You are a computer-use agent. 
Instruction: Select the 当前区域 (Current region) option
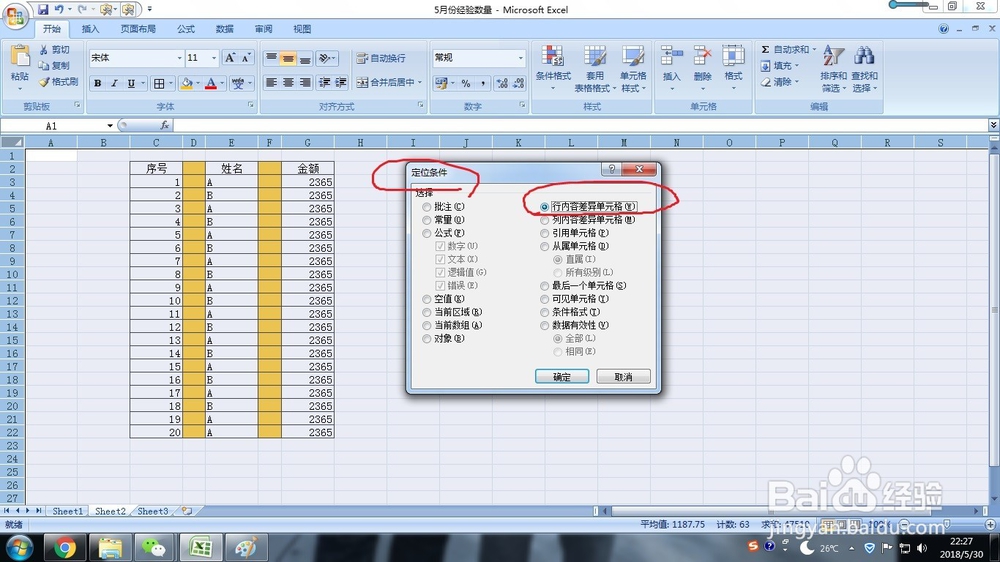tap(427, 313)
